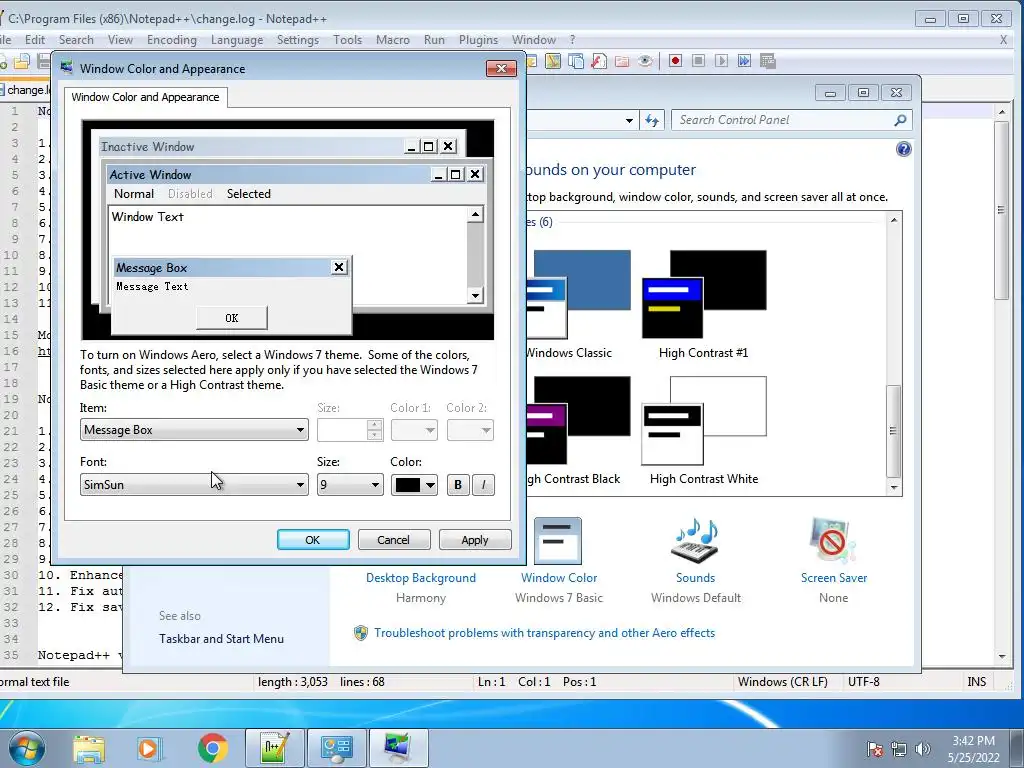Click the Function List icon in the toolbar
The image size is (1024, 768).
(599, 61)
